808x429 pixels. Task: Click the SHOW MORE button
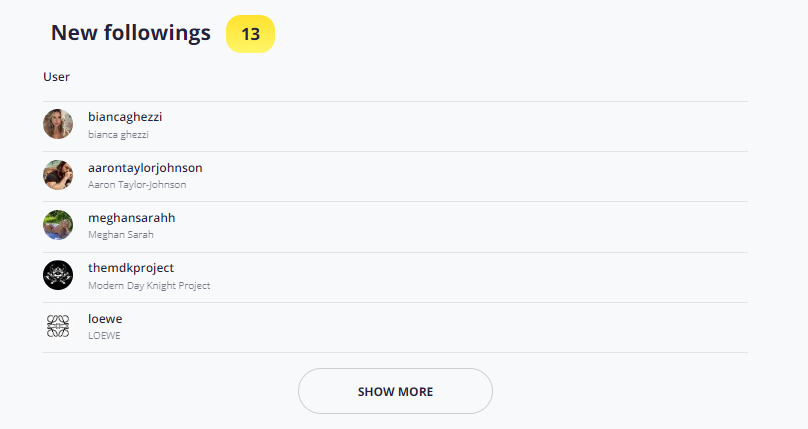pos(395,391)
